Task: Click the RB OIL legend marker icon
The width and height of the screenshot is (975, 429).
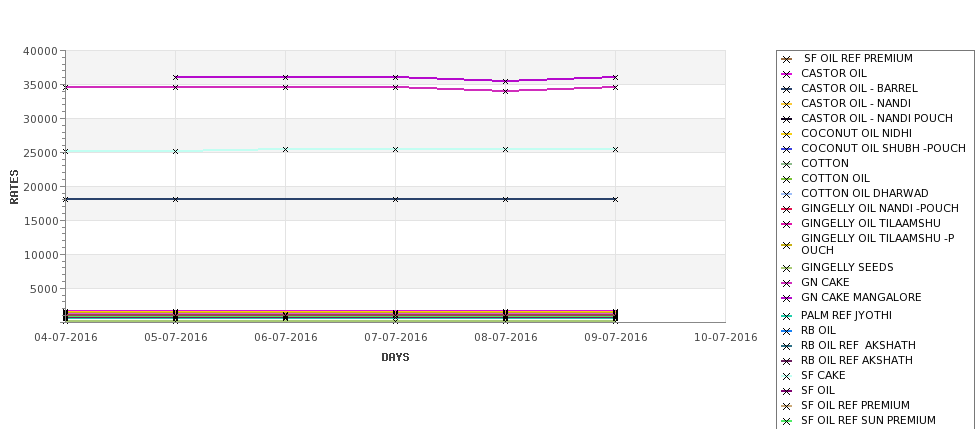Action: 787,331
